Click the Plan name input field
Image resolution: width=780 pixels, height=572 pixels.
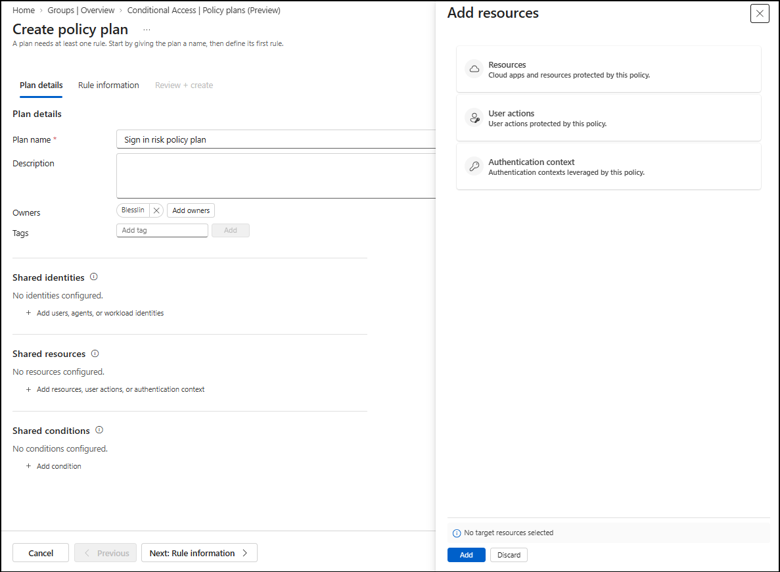coord(276,140)
